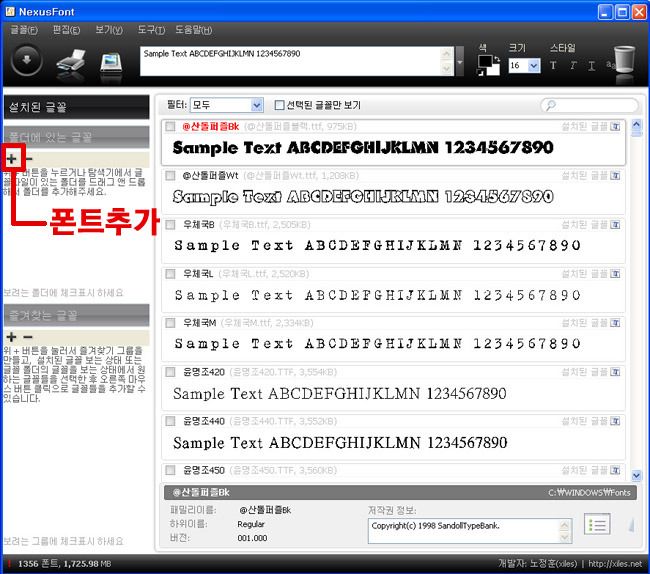The image size is (650, 574).
Task: Tick the checkbox for @산돌퍼즐Wt font
Action: tap(170, 176)
